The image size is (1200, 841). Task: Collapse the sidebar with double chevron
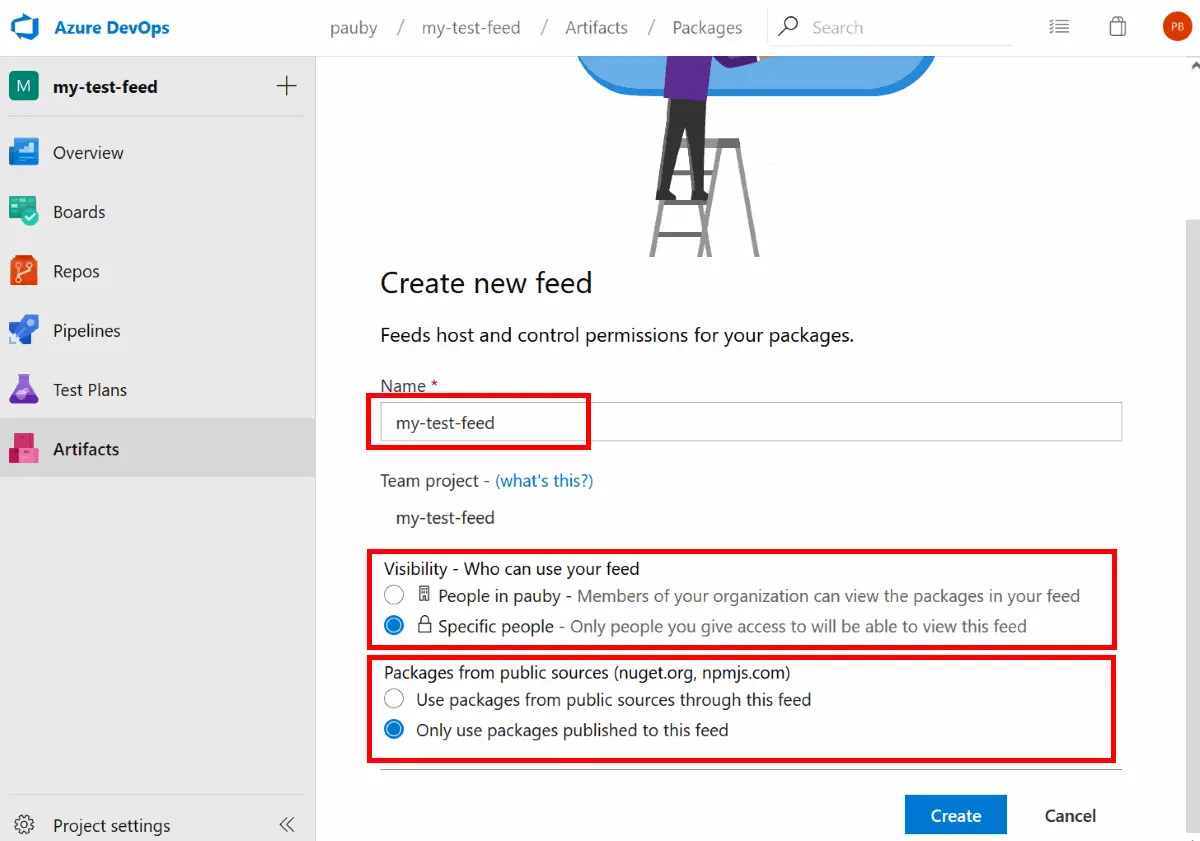[287, 825]
